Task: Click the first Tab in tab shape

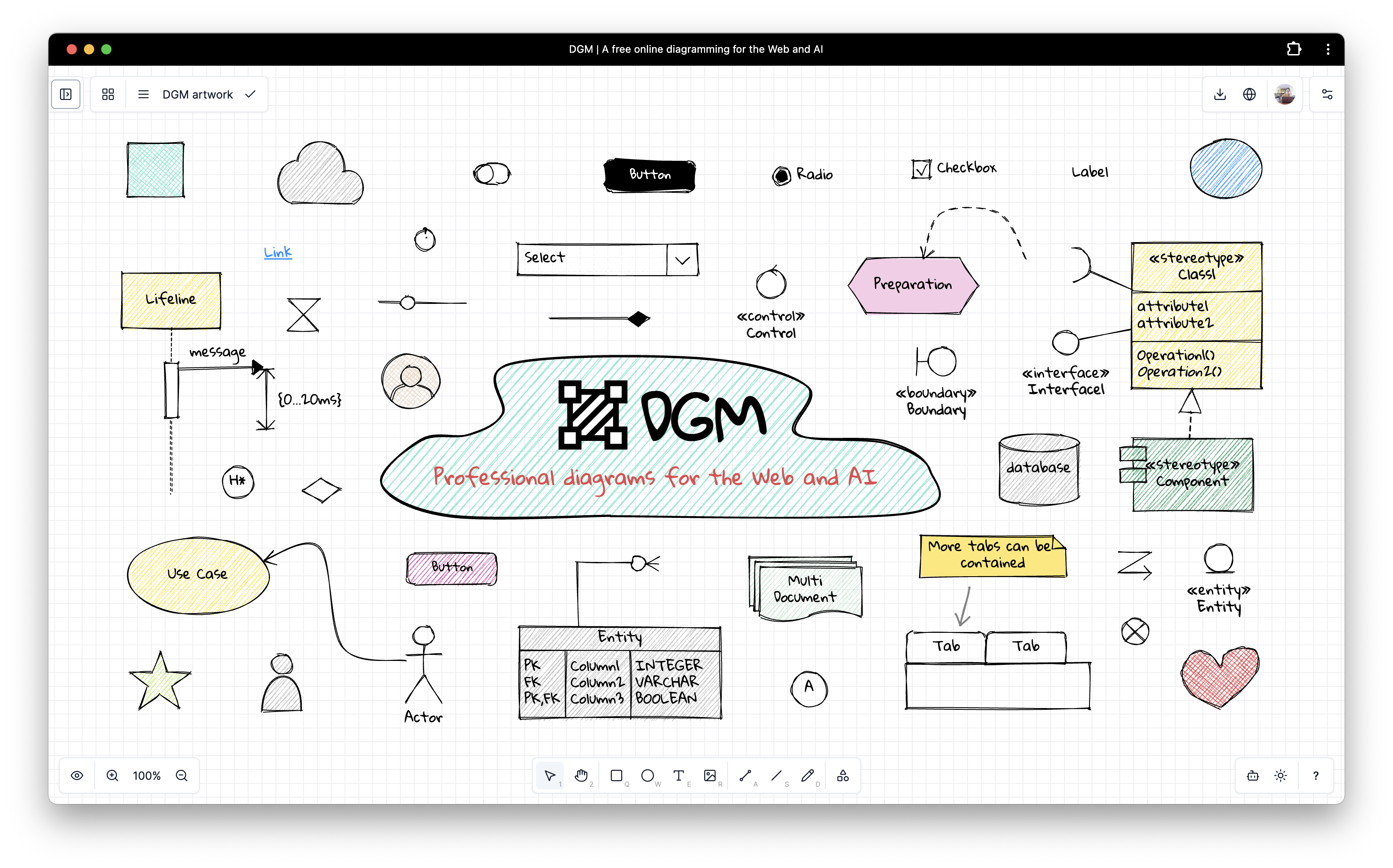Action: [946, 647]
